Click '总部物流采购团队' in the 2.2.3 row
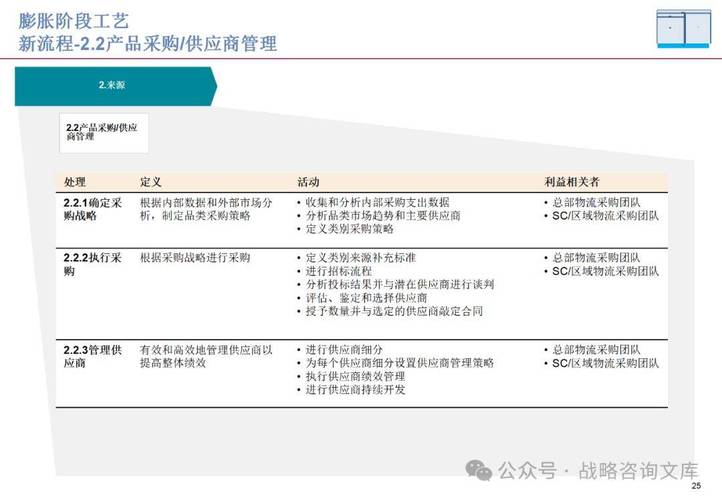Screen dimensions: 722x500 pos(596,350)
